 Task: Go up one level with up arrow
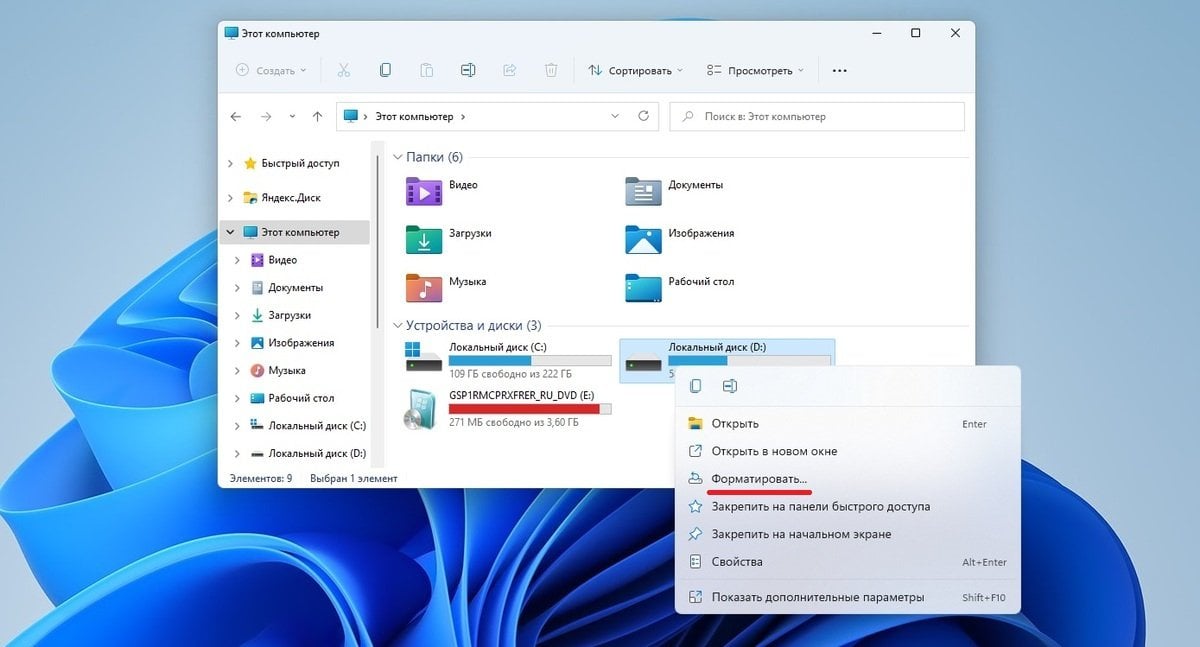pyautogui.click(x=318, y=117)
